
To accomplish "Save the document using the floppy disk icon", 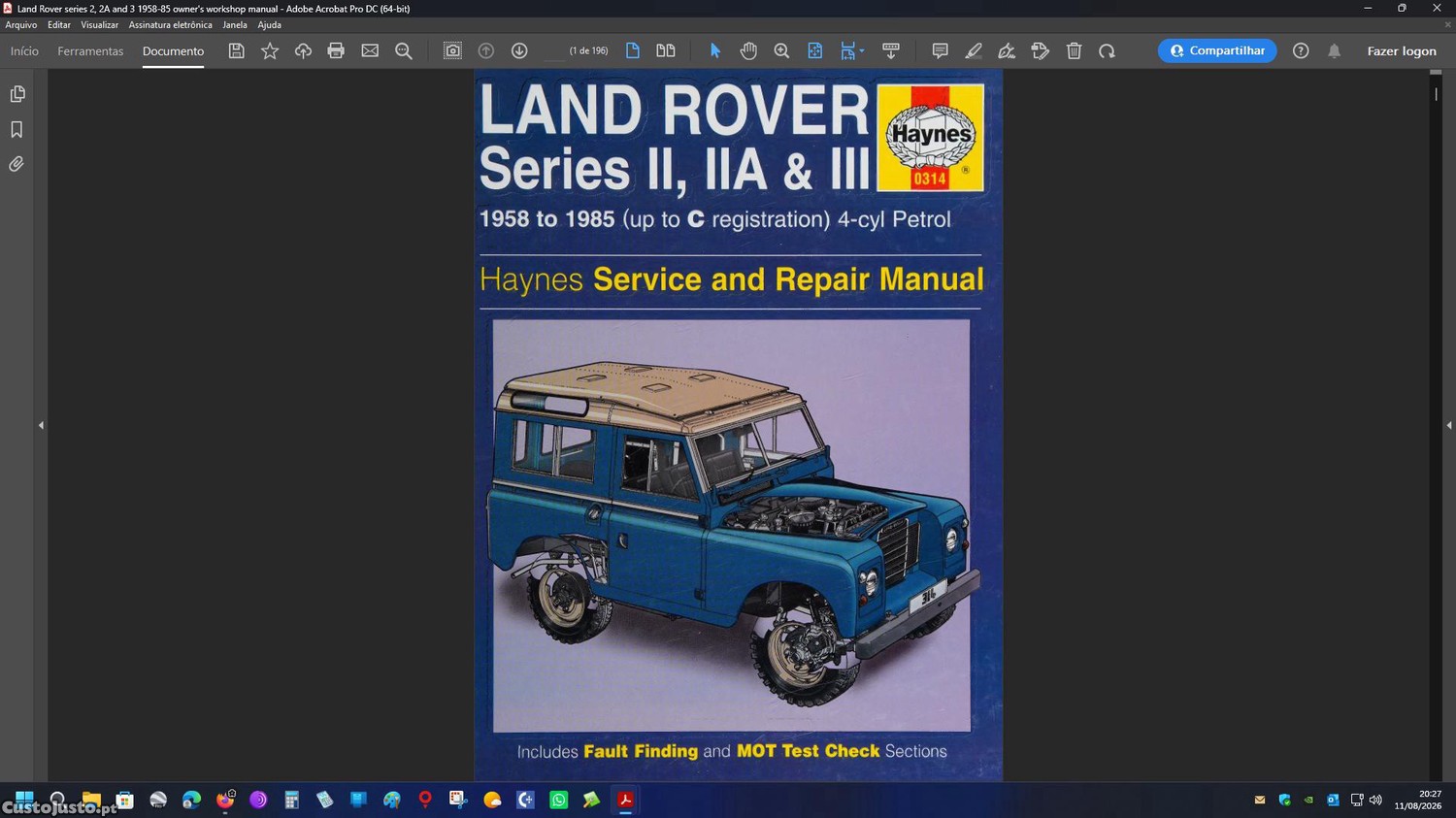I will click(236, 50).
